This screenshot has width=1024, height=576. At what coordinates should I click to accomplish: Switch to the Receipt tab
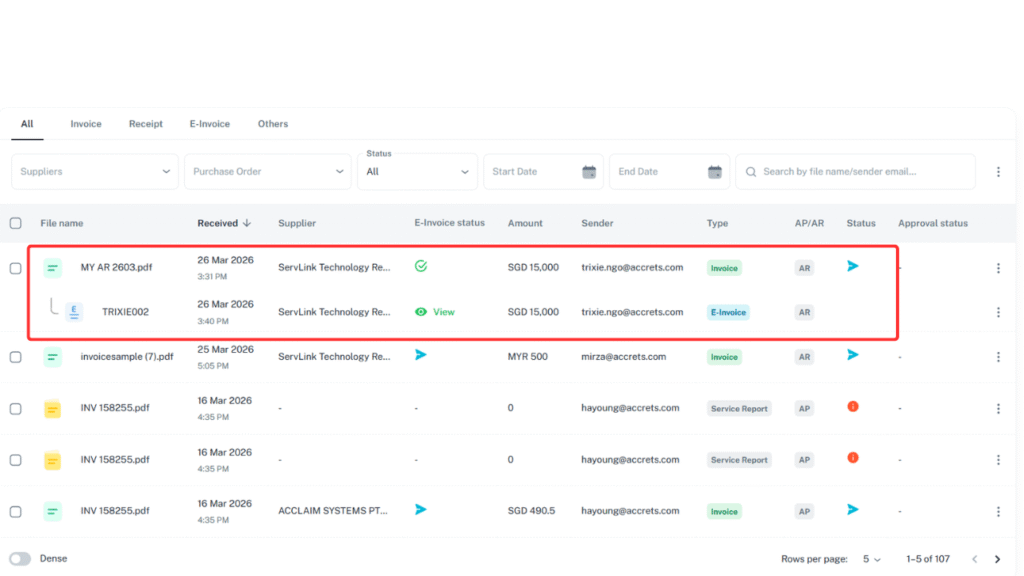click(x=145, y=124)
